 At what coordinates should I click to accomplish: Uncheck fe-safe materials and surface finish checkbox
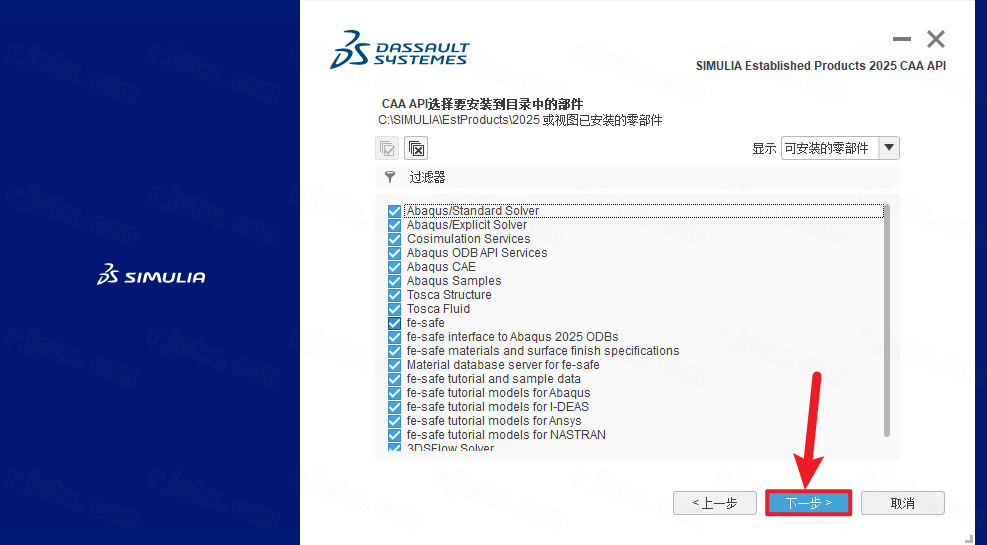click(395, 351)
